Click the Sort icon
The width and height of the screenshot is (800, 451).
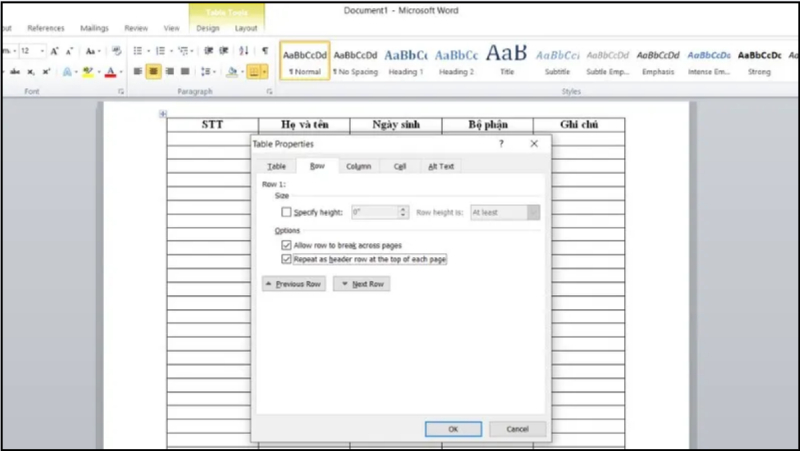coord(244,51)
